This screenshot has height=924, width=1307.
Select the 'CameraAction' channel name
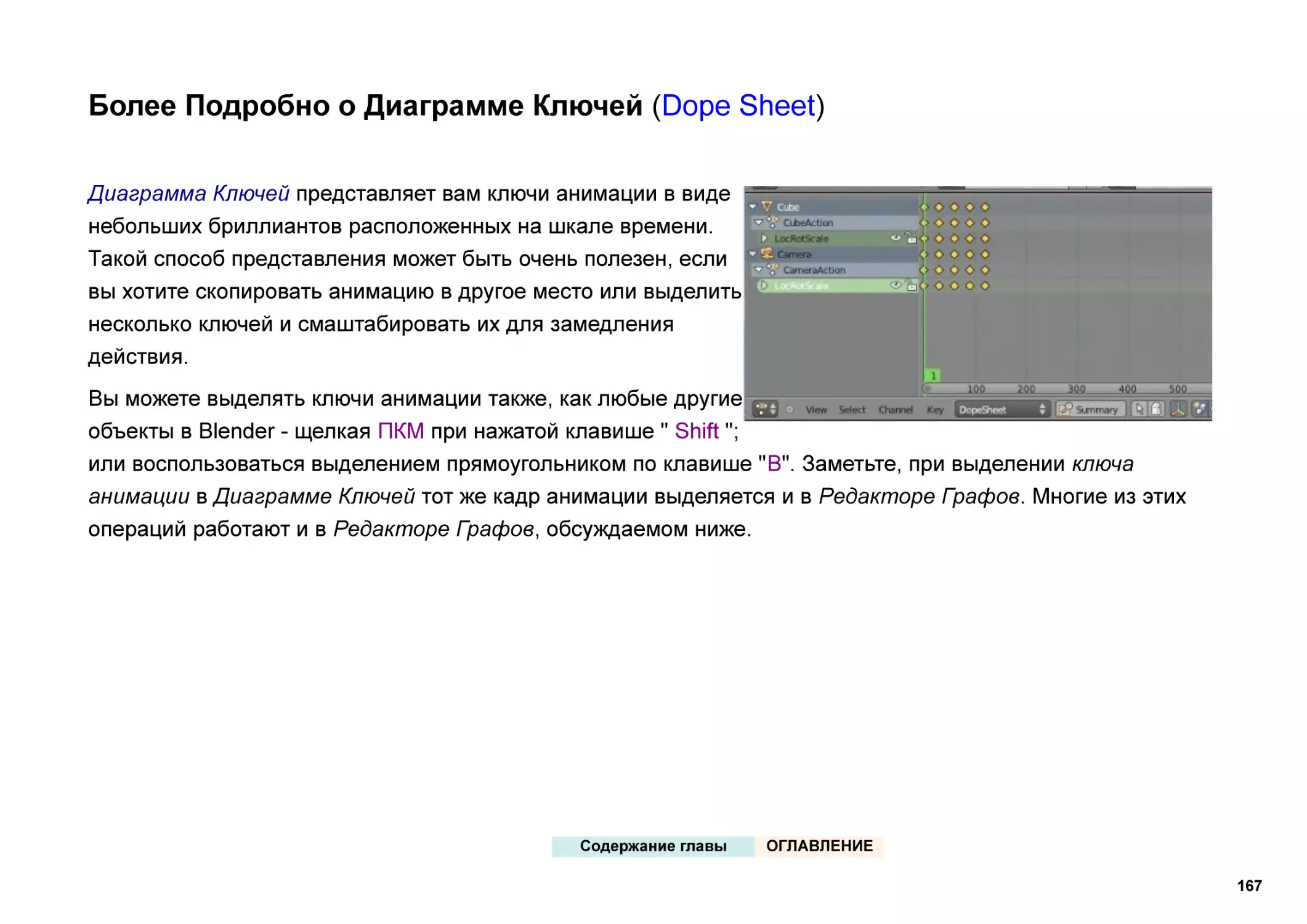click(814, 270)
